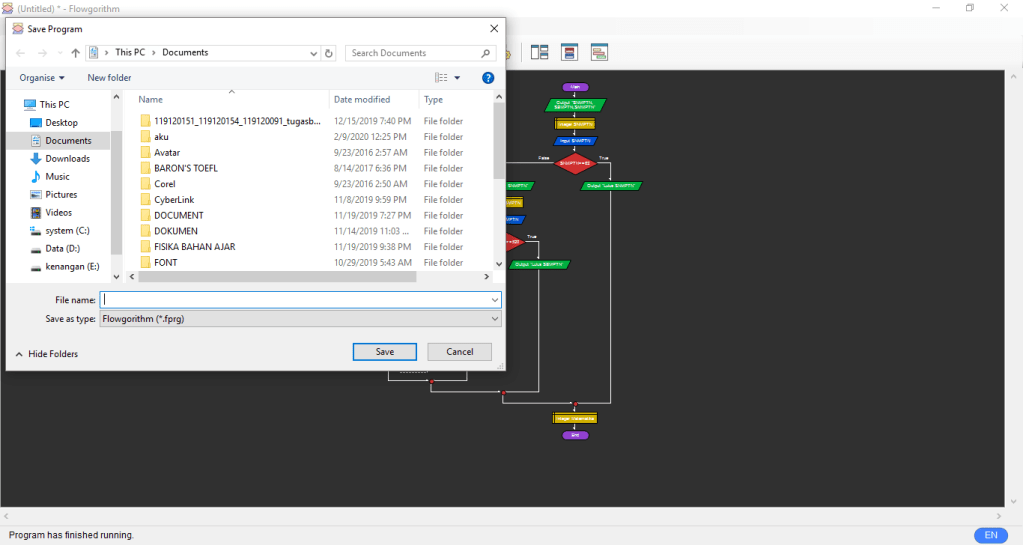The height and width of the screenshot is (545, 1023).
Task: Sort files by Name column header
Action: (150, 99)
